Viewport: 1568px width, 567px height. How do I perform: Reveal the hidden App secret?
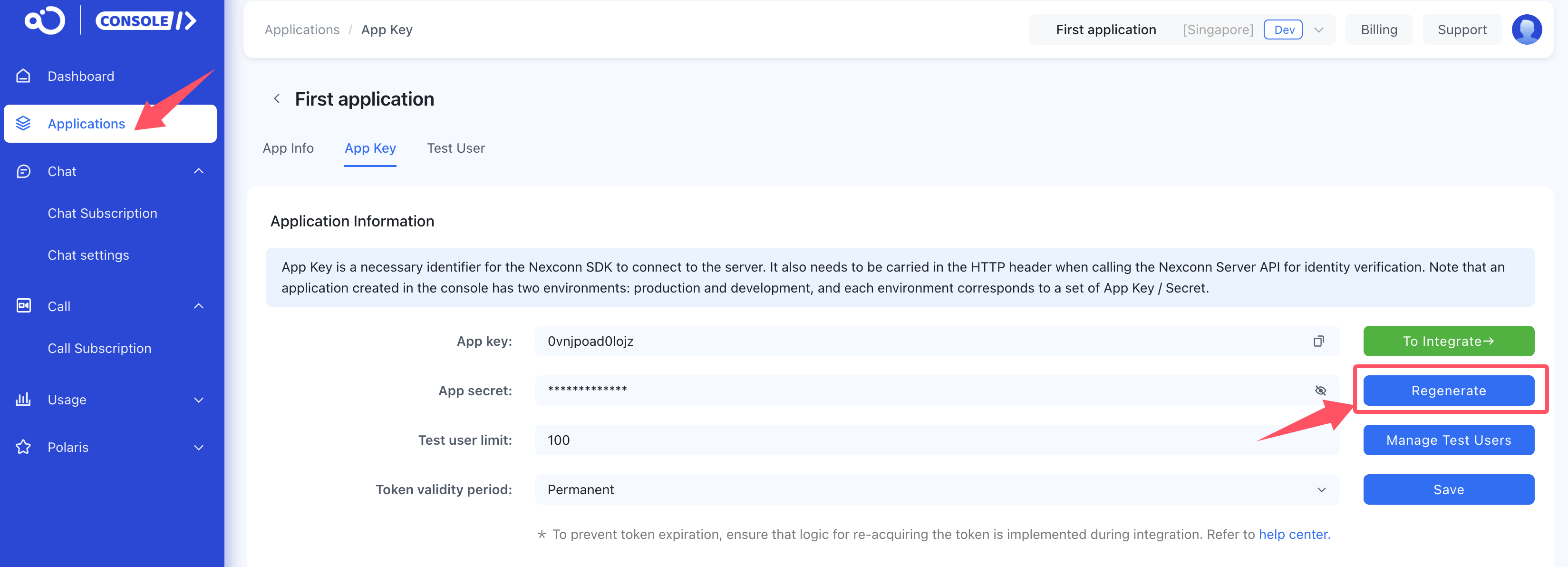(x=1320, y=391)
